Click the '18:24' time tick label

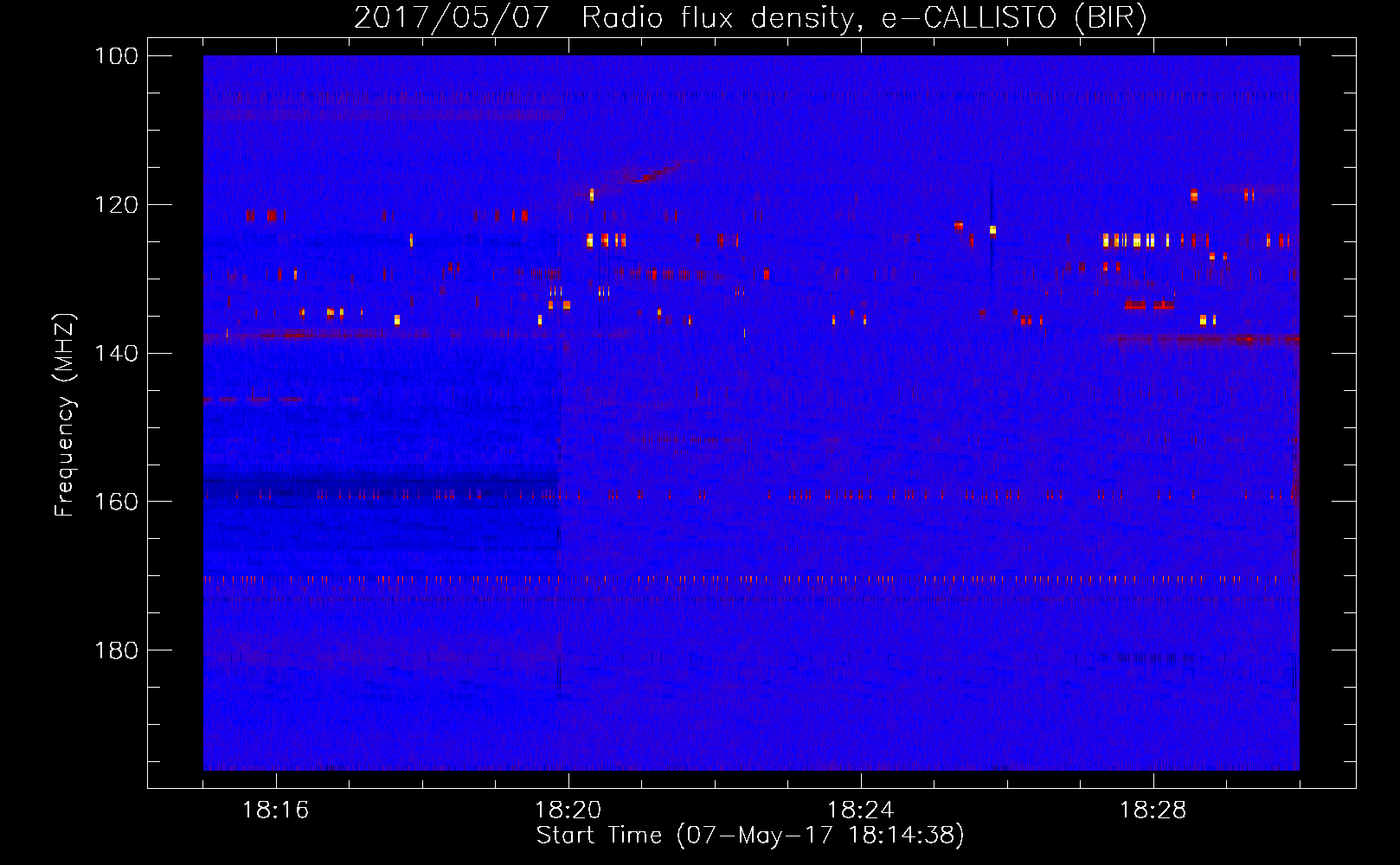point(861,811)
